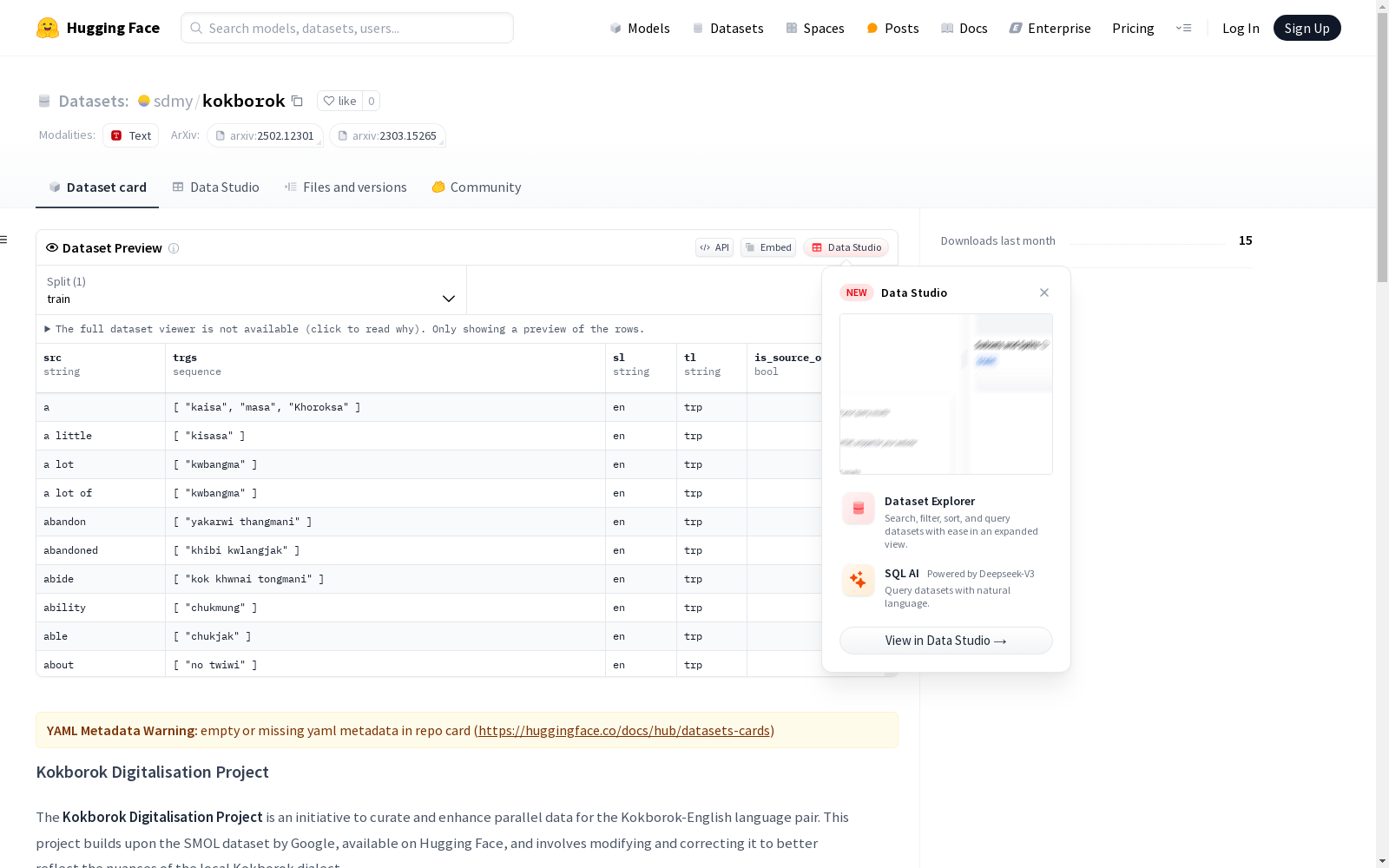Click the Dataset Preview info icon
Image resolution: width=1389 pixels, height=868 pixels.
point(174,248)
